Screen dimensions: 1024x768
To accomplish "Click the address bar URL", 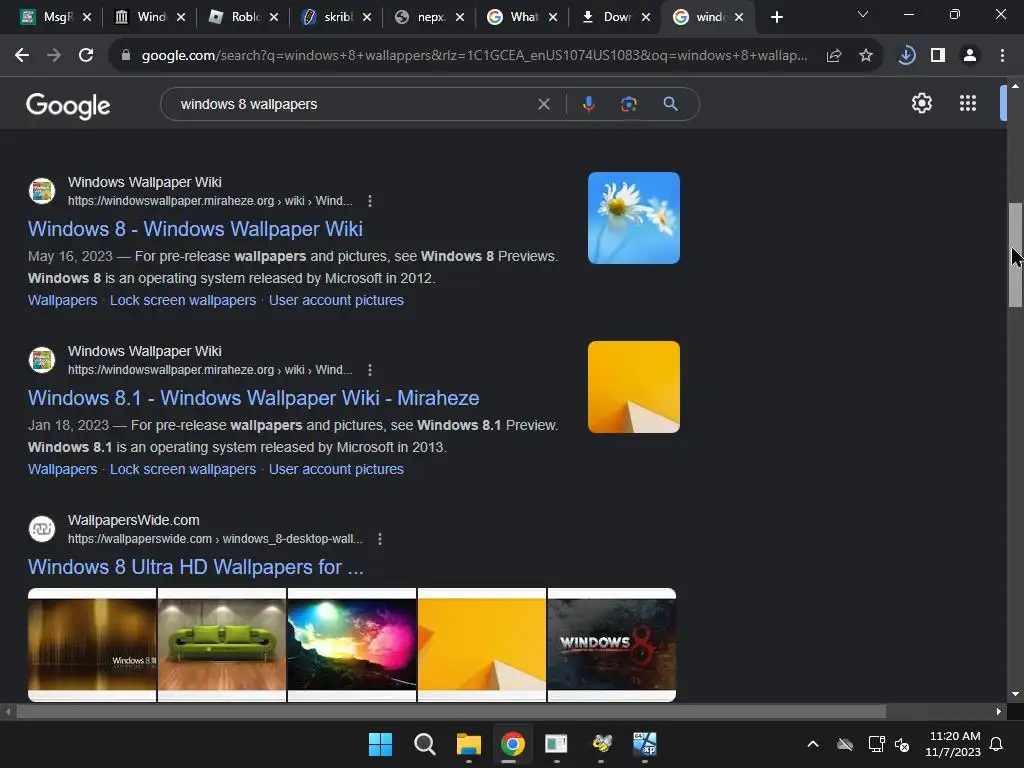I will (x=474, y=56).
